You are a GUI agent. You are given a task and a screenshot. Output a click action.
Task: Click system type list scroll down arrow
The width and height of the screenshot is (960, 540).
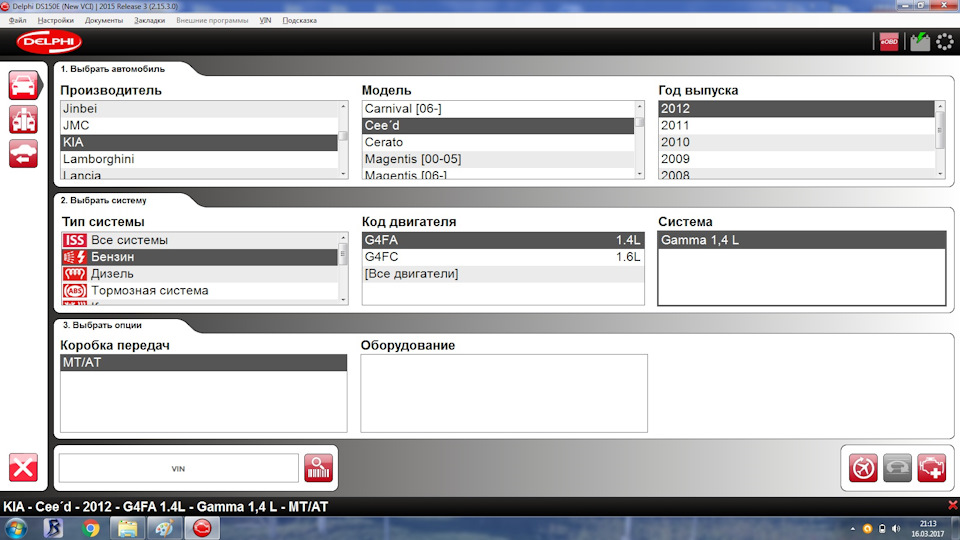(343, 299)
